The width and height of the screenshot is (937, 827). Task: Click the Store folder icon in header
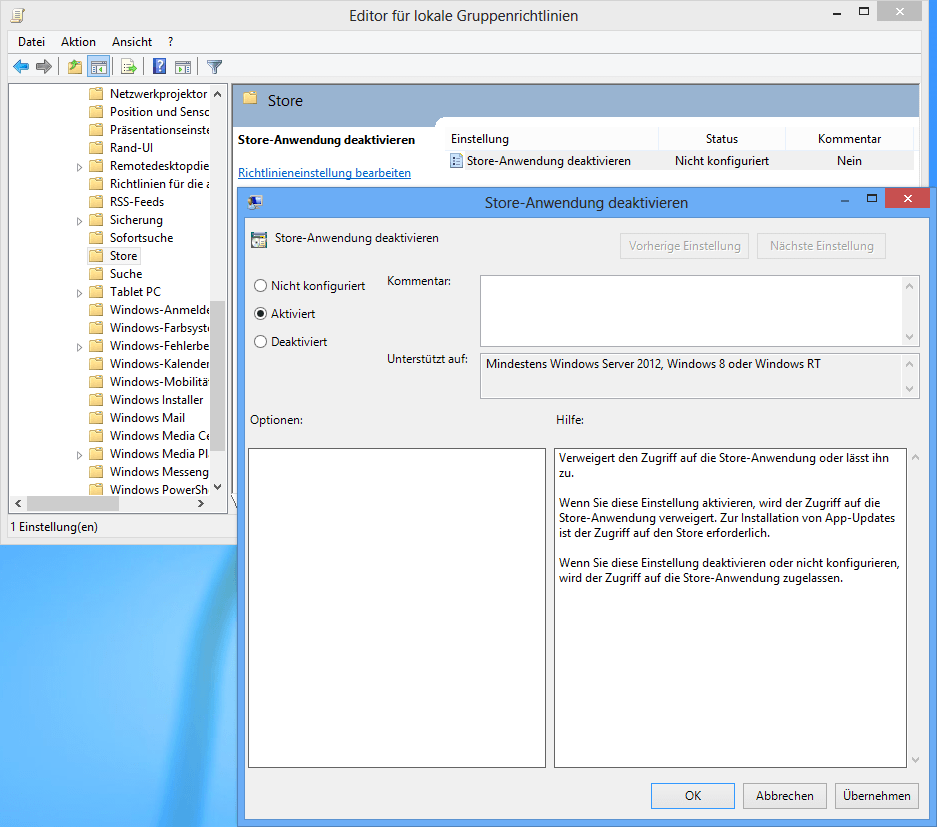(250, 99)
